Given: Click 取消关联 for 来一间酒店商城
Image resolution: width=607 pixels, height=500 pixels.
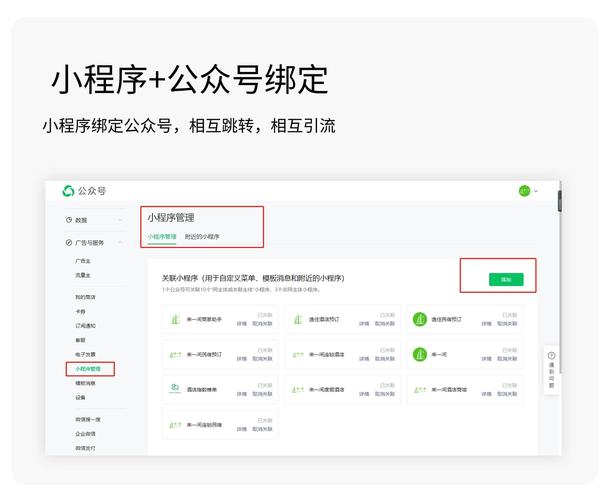Looking at the screenshot, I should (x=507, y=394).
